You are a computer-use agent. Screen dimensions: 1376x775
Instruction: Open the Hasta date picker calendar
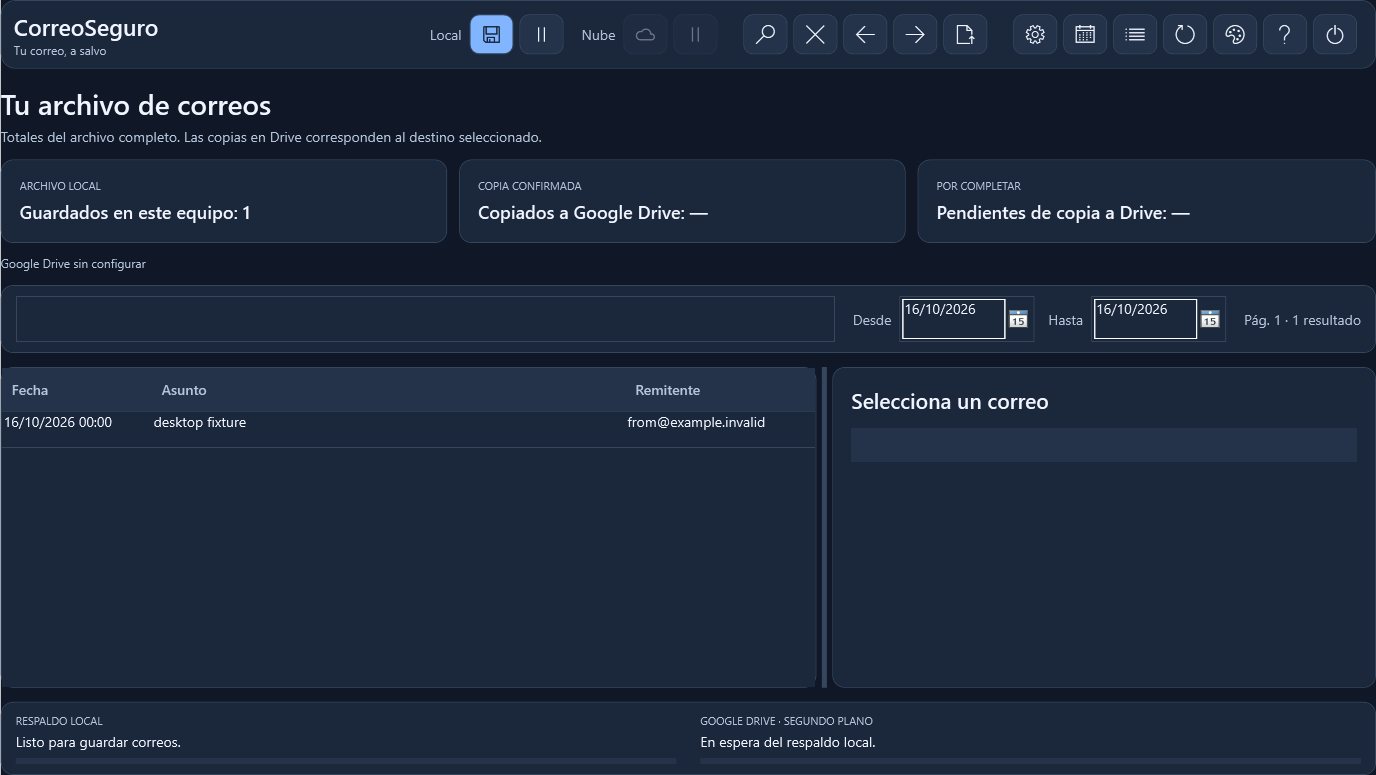1210,319
